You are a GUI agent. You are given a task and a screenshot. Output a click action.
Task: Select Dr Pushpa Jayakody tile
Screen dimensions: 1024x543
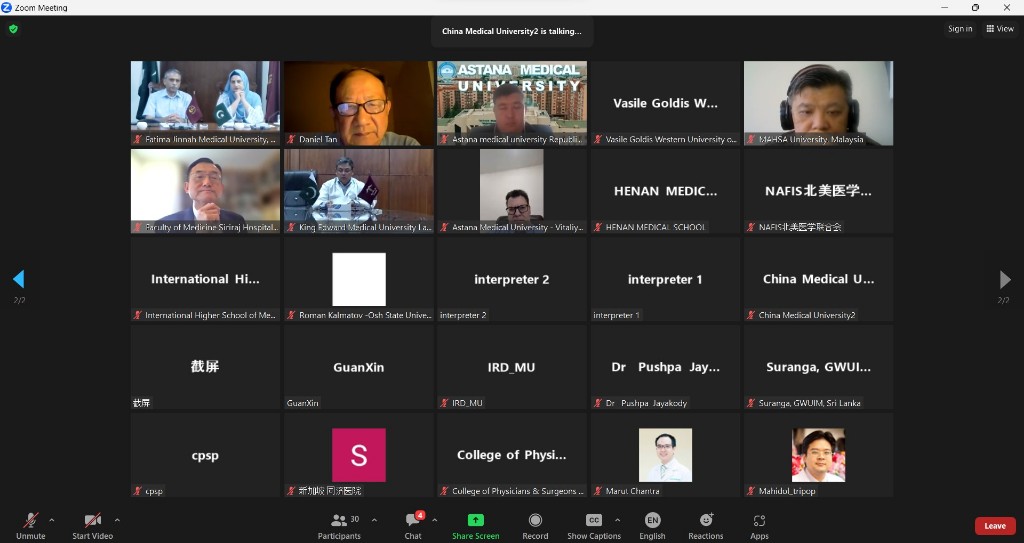coord(665,367)
